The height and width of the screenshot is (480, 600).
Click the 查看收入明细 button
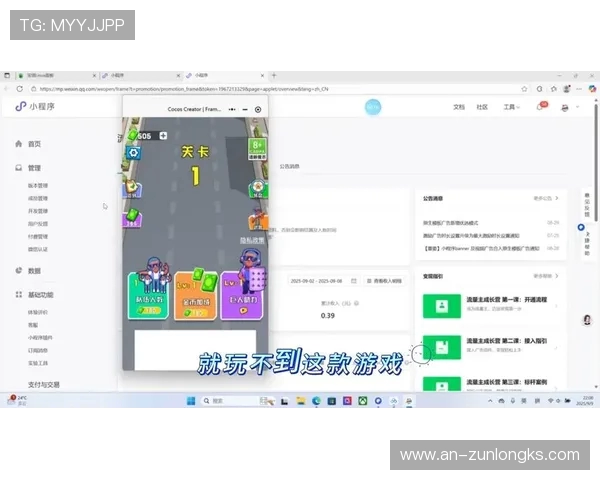[x=384, y=281]
